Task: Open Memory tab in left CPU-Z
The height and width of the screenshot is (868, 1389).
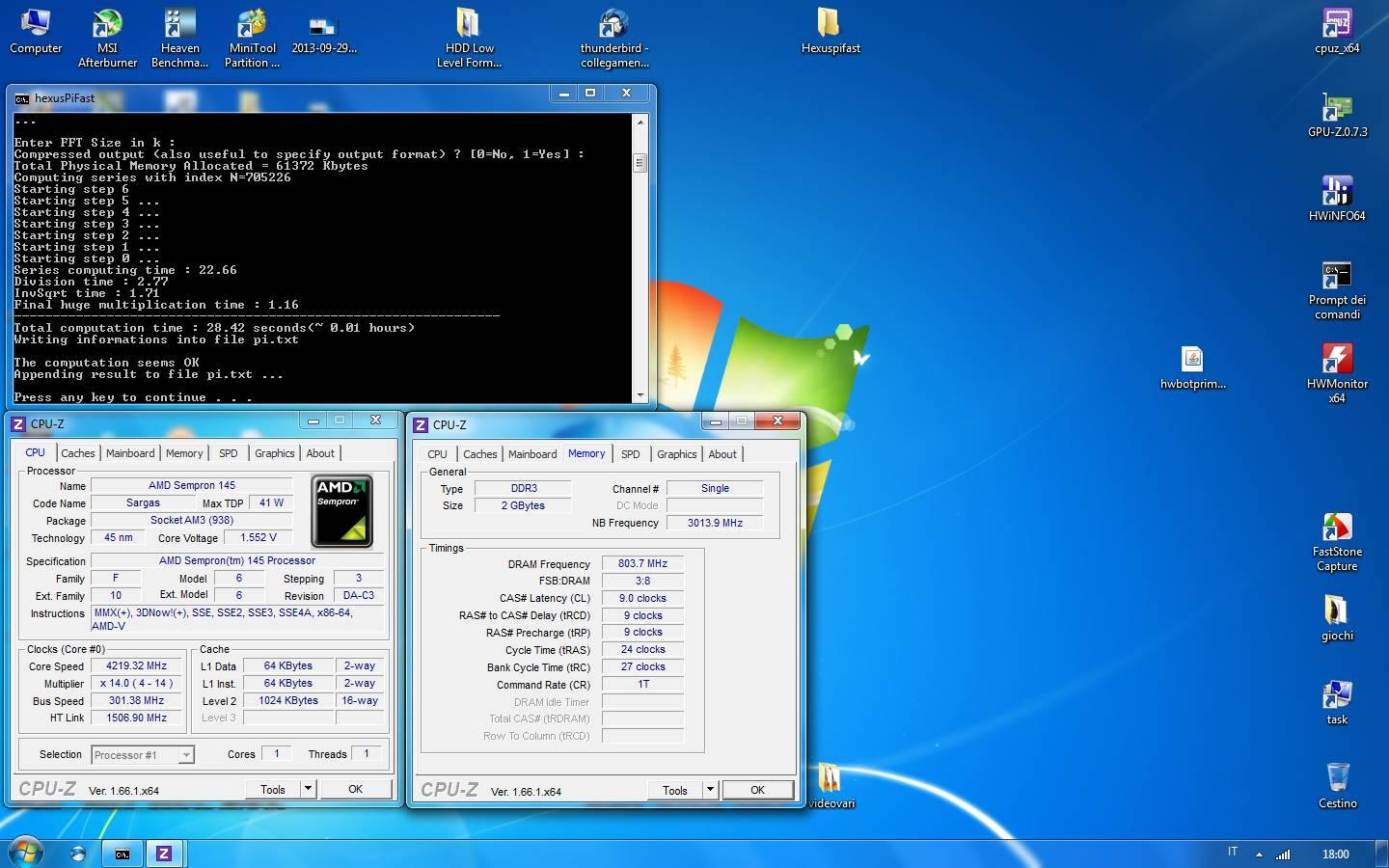Action: [184, 453]
